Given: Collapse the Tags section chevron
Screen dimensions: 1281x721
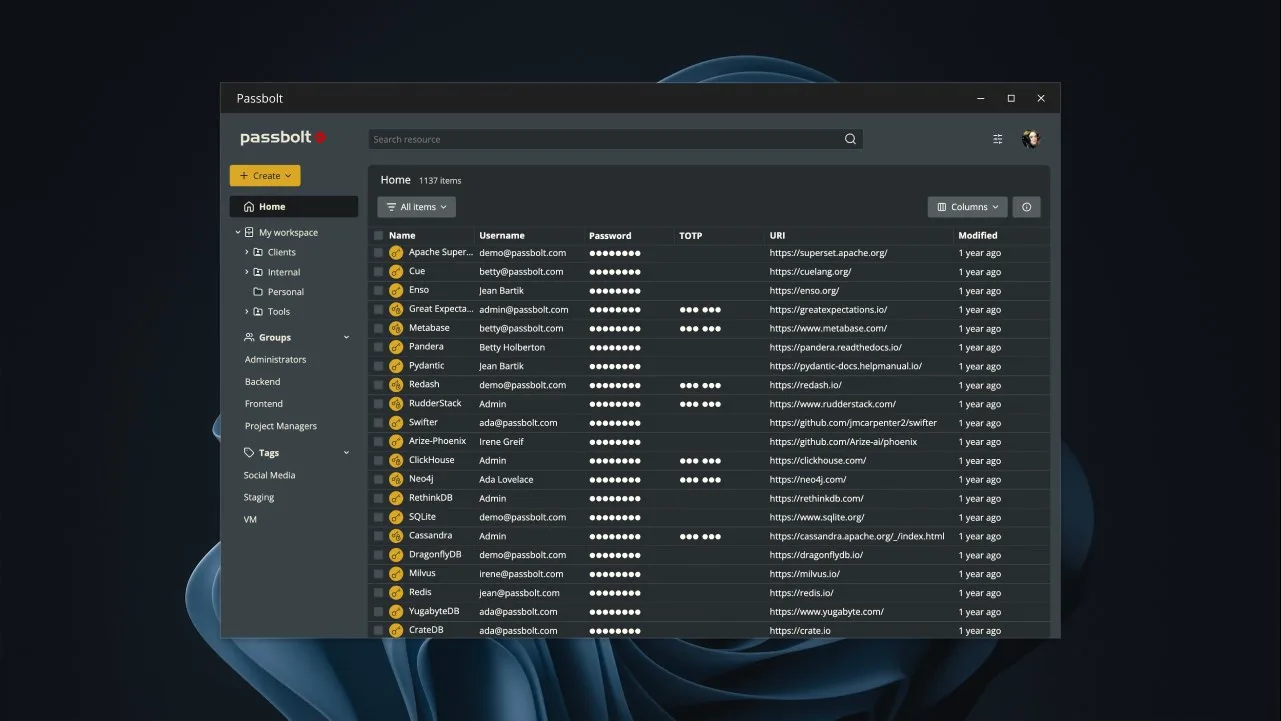Looking at the screenshot, I should (x=347, y=453).
